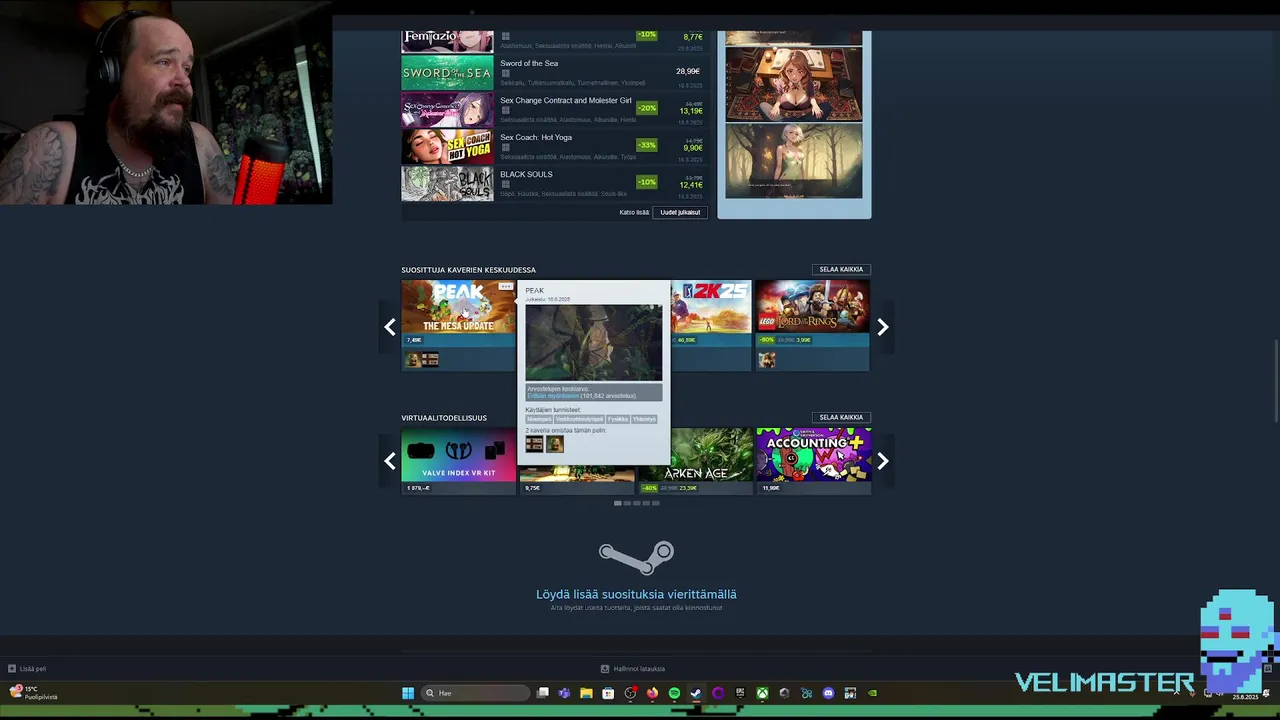Open Firefox from the taskbar
Image resolution: width=1280 pixels, height=720 pixels.
[652, 693]
